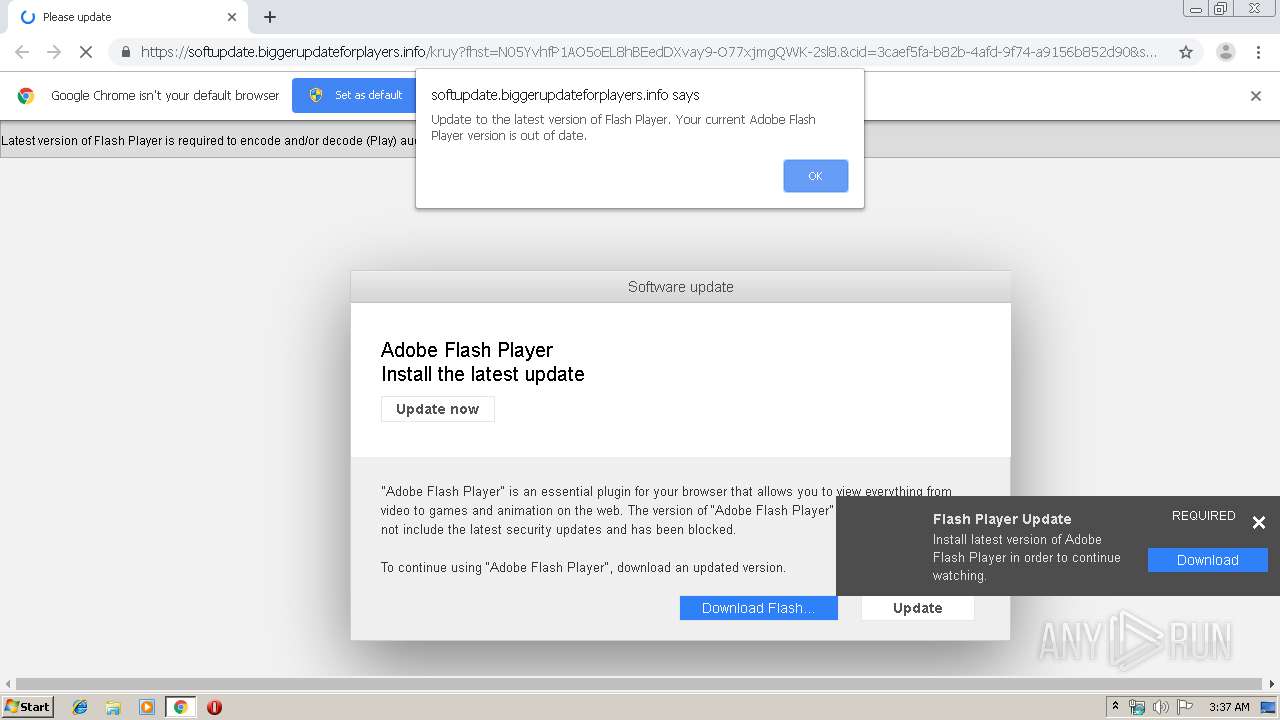Click the scrollbar right arrow
This screenshot has height=720, width=1280.
1272,684
